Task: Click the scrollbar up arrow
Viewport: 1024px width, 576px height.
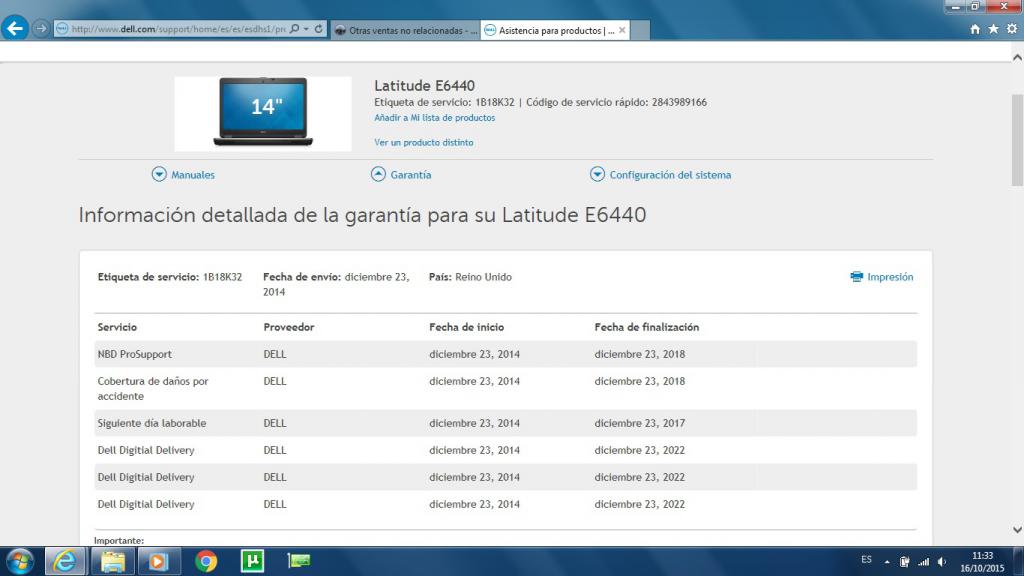Action: [1017, 57]
